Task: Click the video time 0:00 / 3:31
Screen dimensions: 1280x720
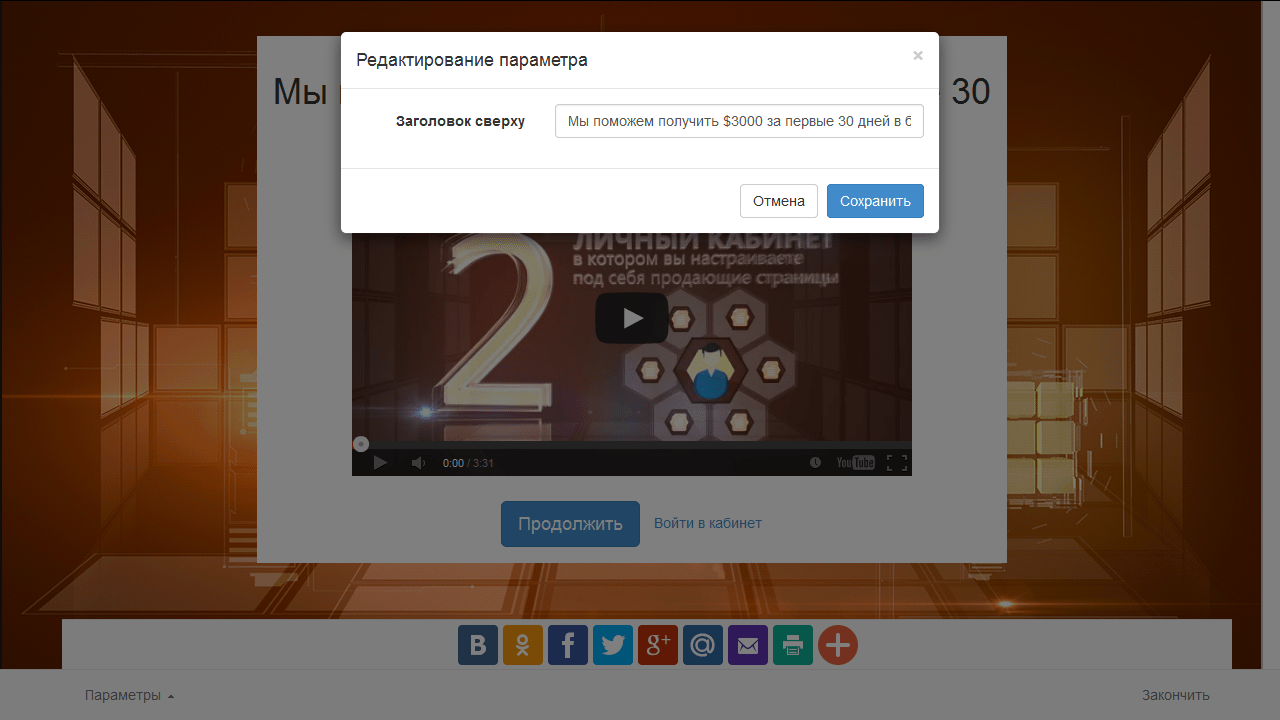Action: pyautogui.click(x=468, y=464)
